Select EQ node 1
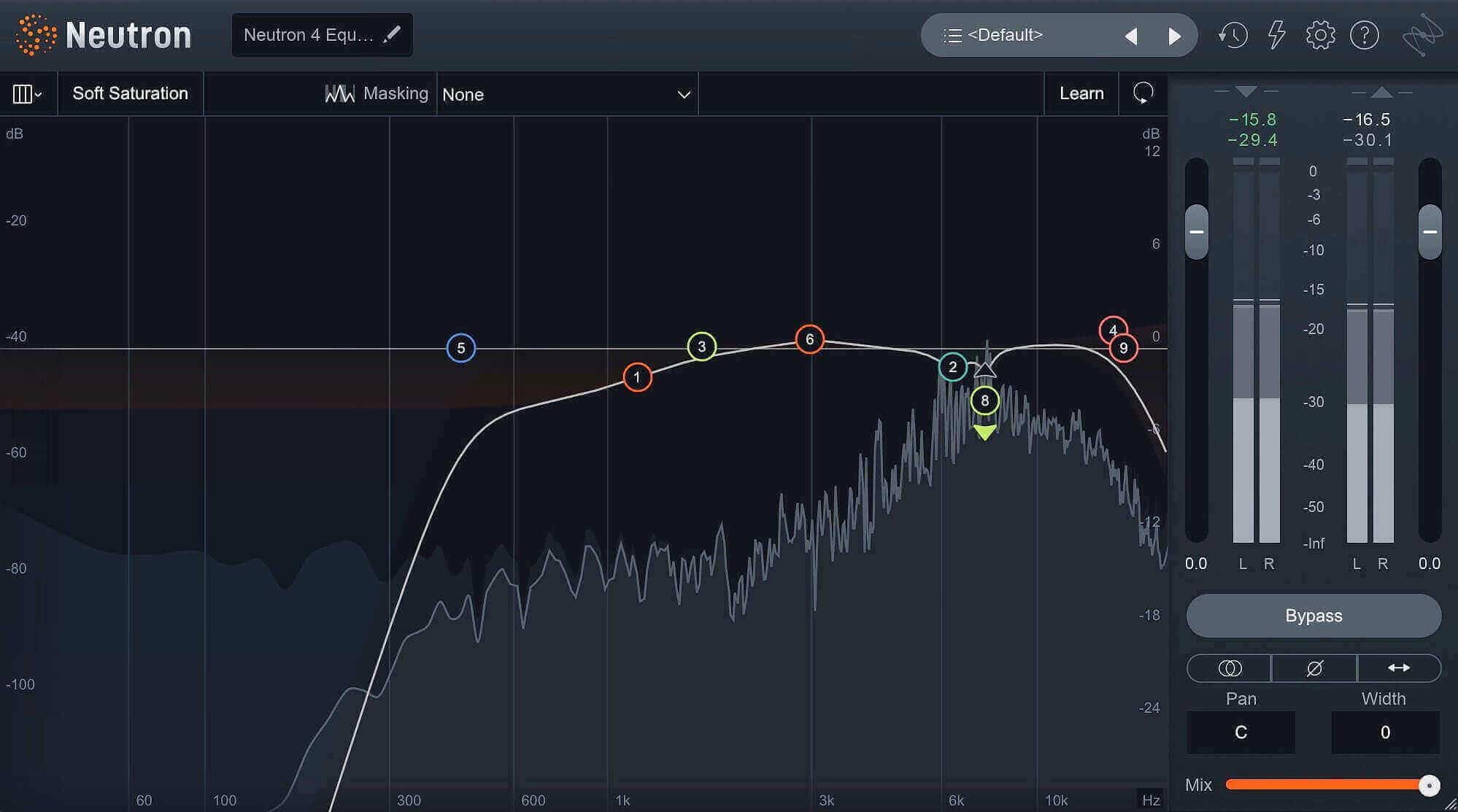The image size is (1458, 812). pyautogui.click(x=637, y=377)
